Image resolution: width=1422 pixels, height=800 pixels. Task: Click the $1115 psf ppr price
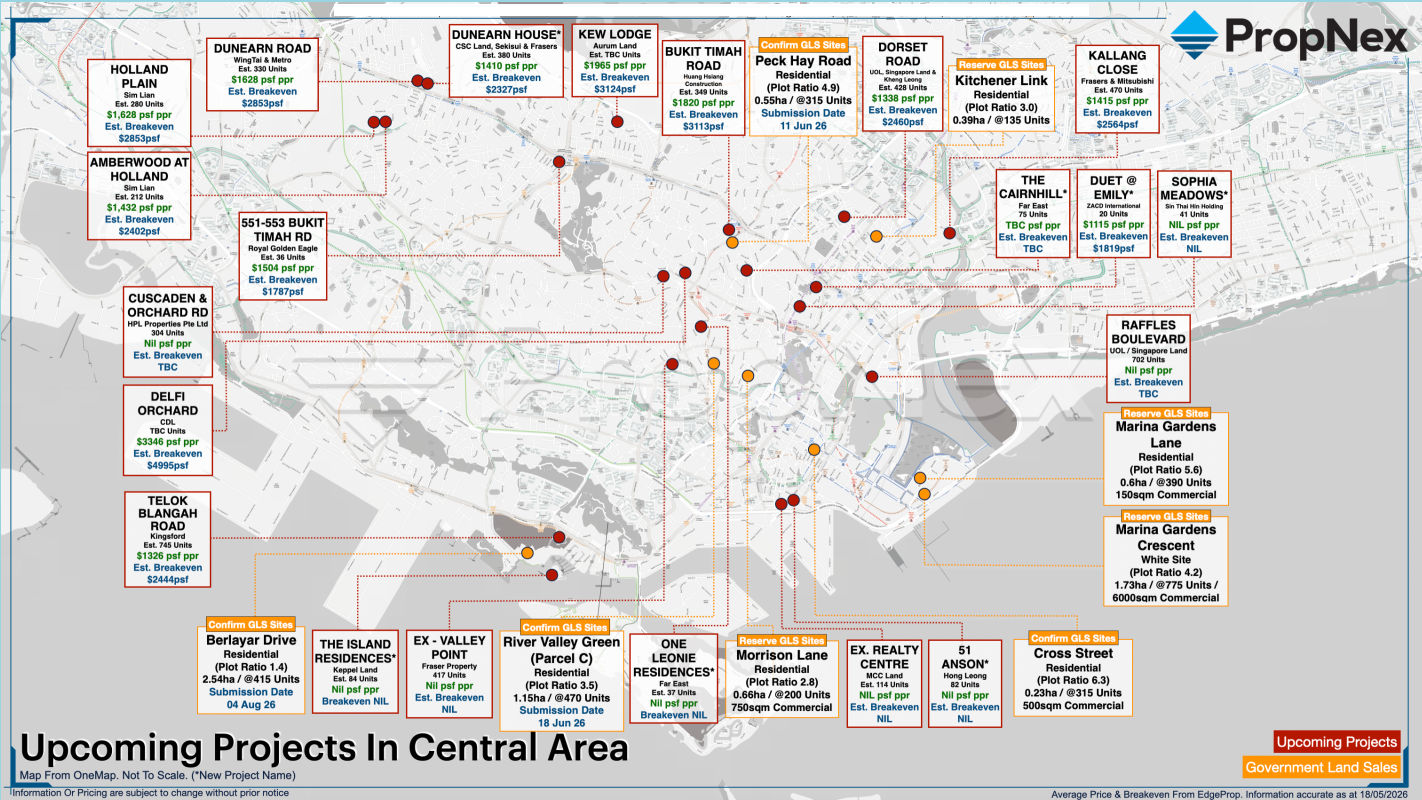point(1113,225)
